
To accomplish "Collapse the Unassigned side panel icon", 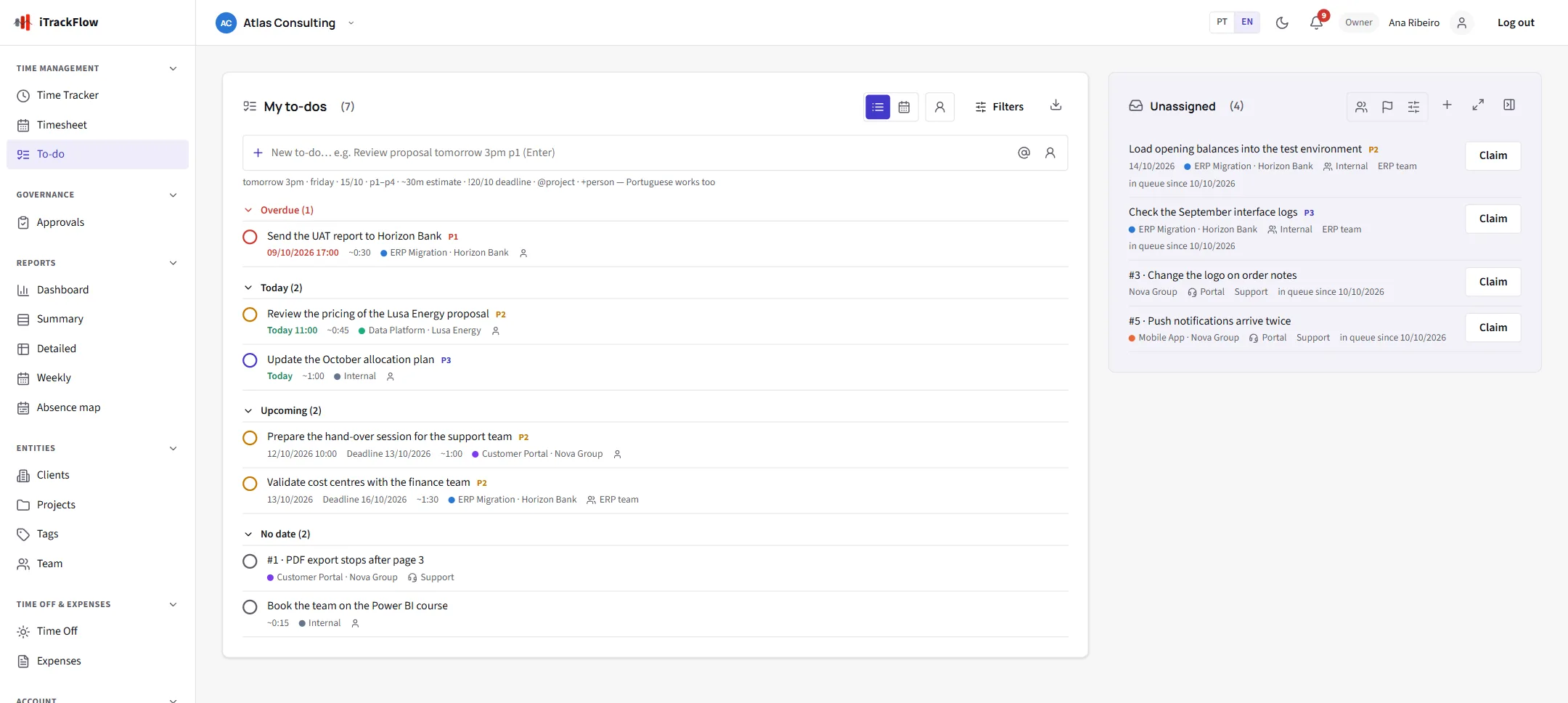I will coord(1509,105).
